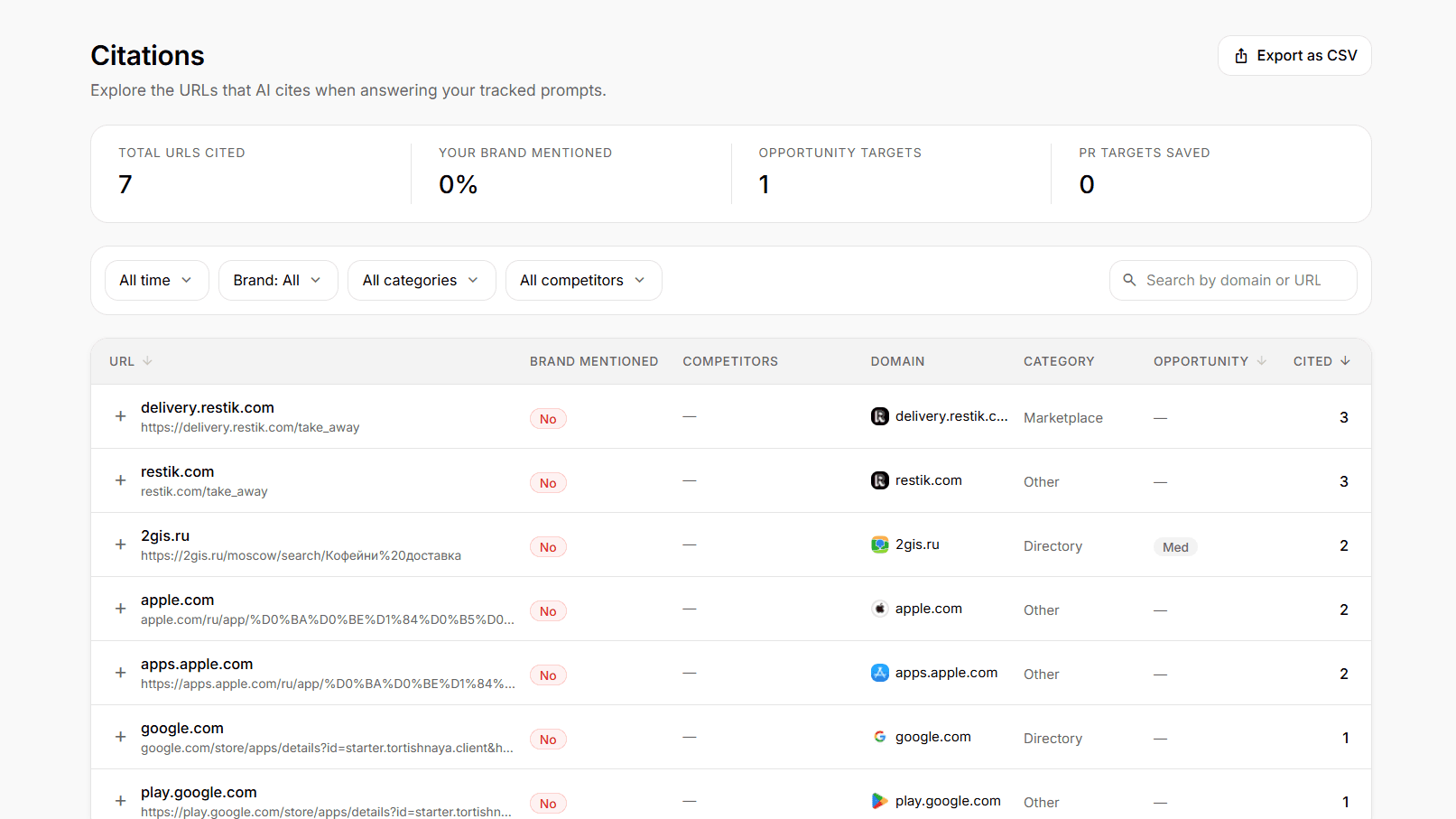The height and width of the screenshot is (819, 1456).
Task: Click the apps.apple.com App Store icon
Action: (880, 673)
